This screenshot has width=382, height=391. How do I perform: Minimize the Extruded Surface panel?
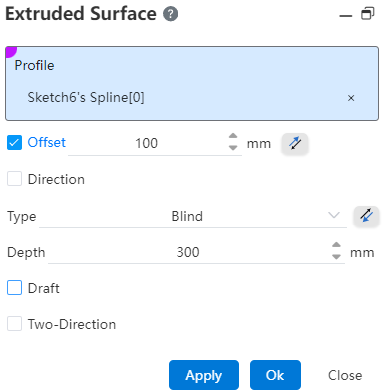coord(346,15)
